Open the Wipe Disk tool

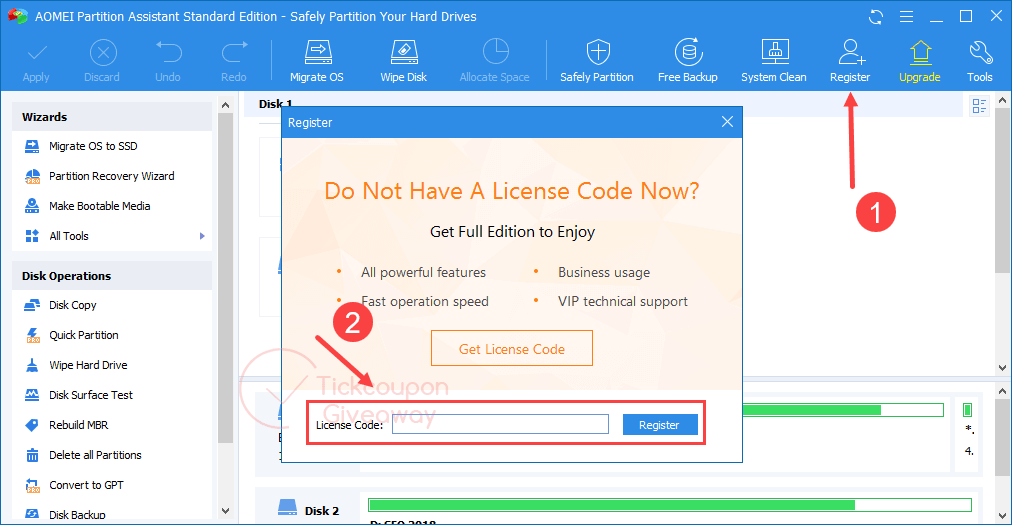[404, 61]
